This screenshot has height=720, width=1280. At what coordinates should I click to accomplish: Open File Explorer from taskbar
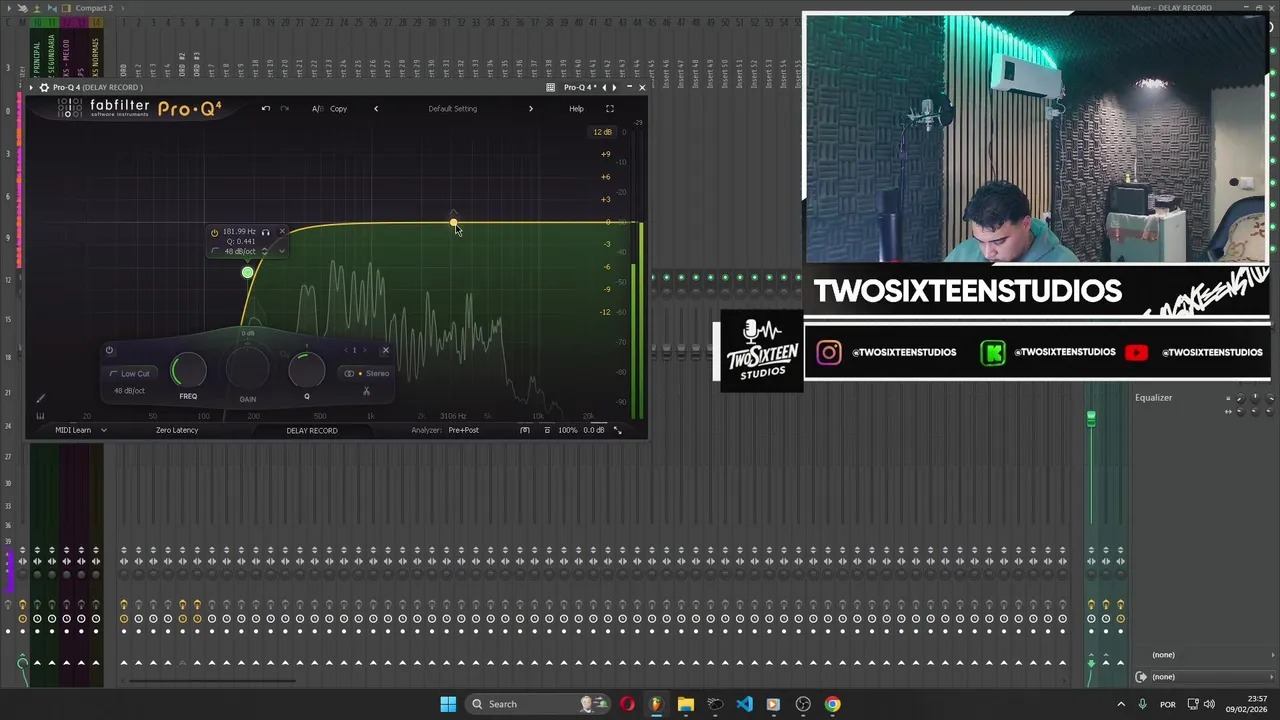(685, 704)
